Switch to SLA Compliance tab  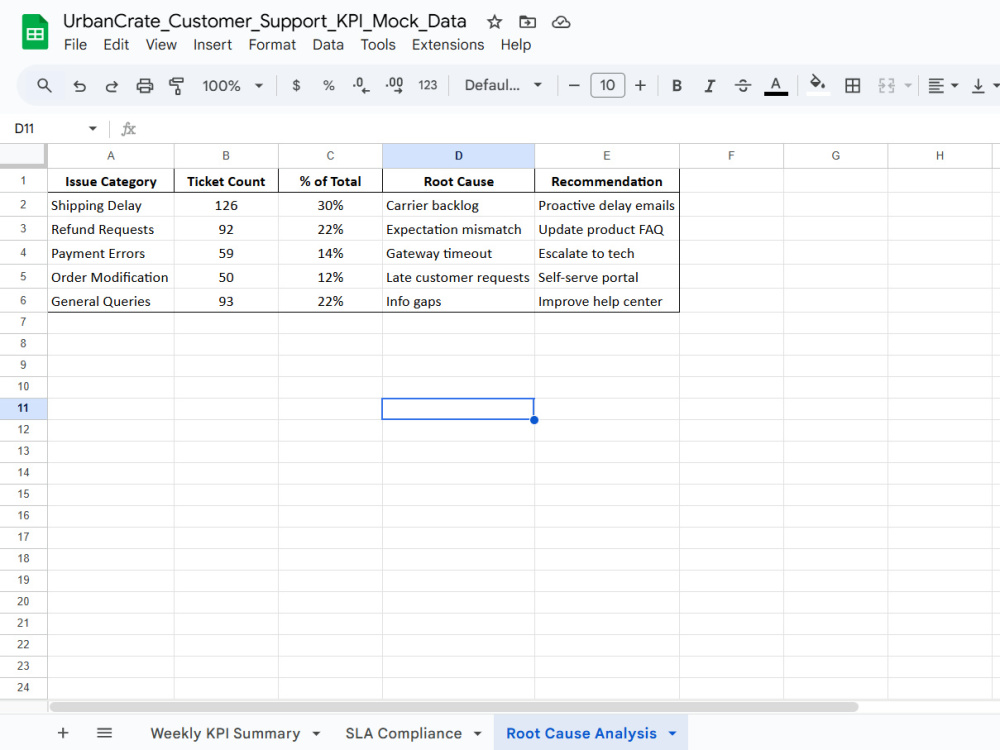point(403,733)
